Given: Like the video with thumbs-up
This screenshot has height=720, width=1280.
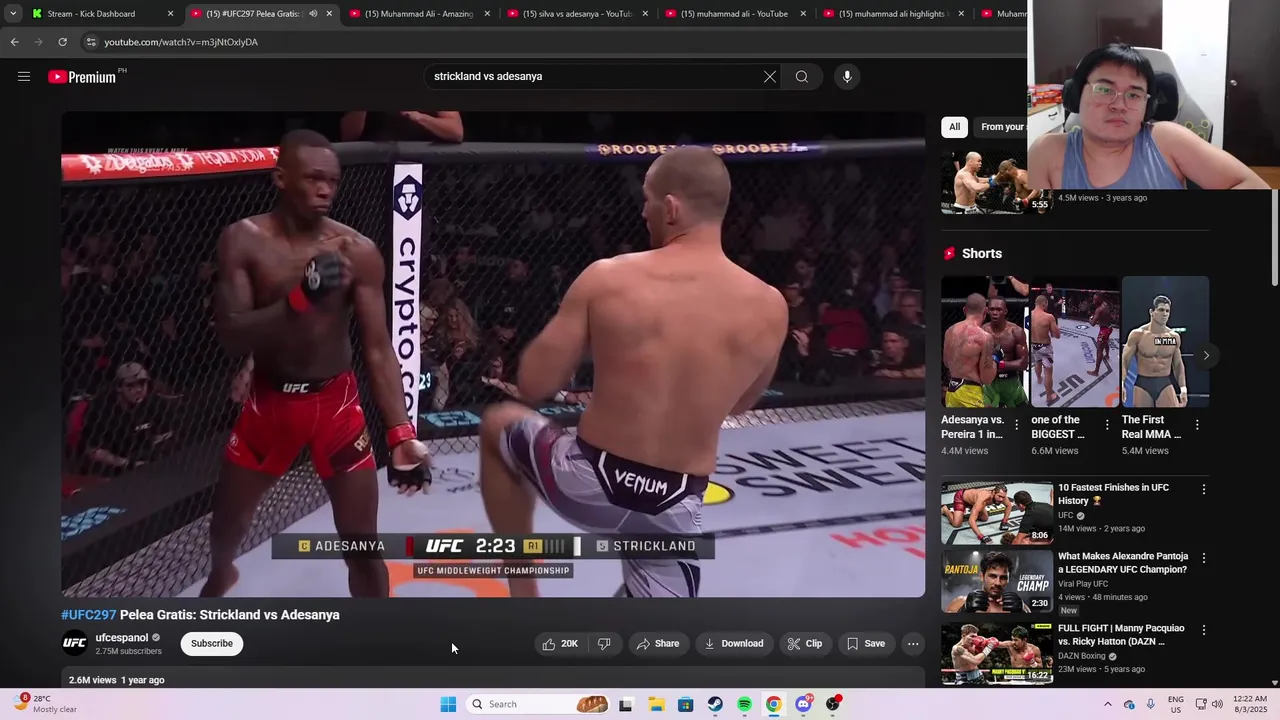Looking at the screenshot, I should (x=560, y=644).
